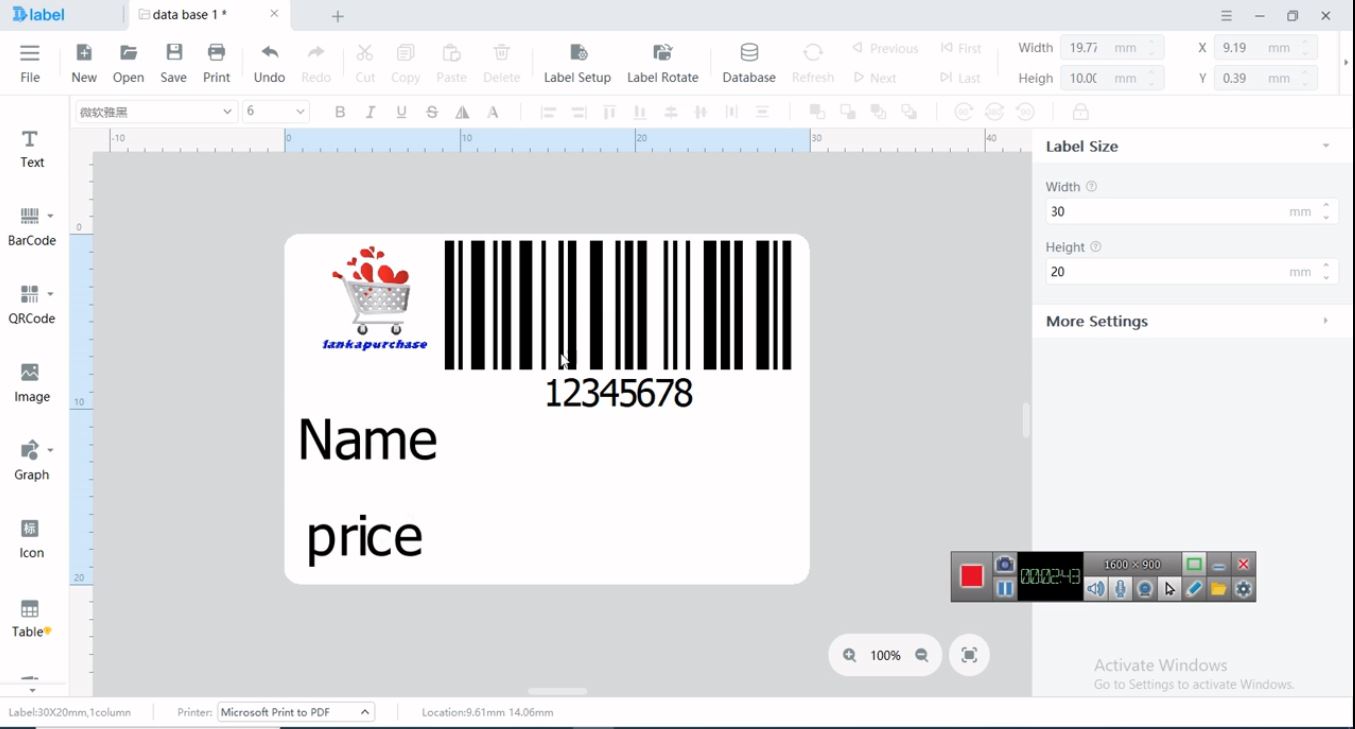Image resolution: width=1355 pixels, height=729 pixels.
Task: Toggle bold text formatting
Action: [340, 112]
